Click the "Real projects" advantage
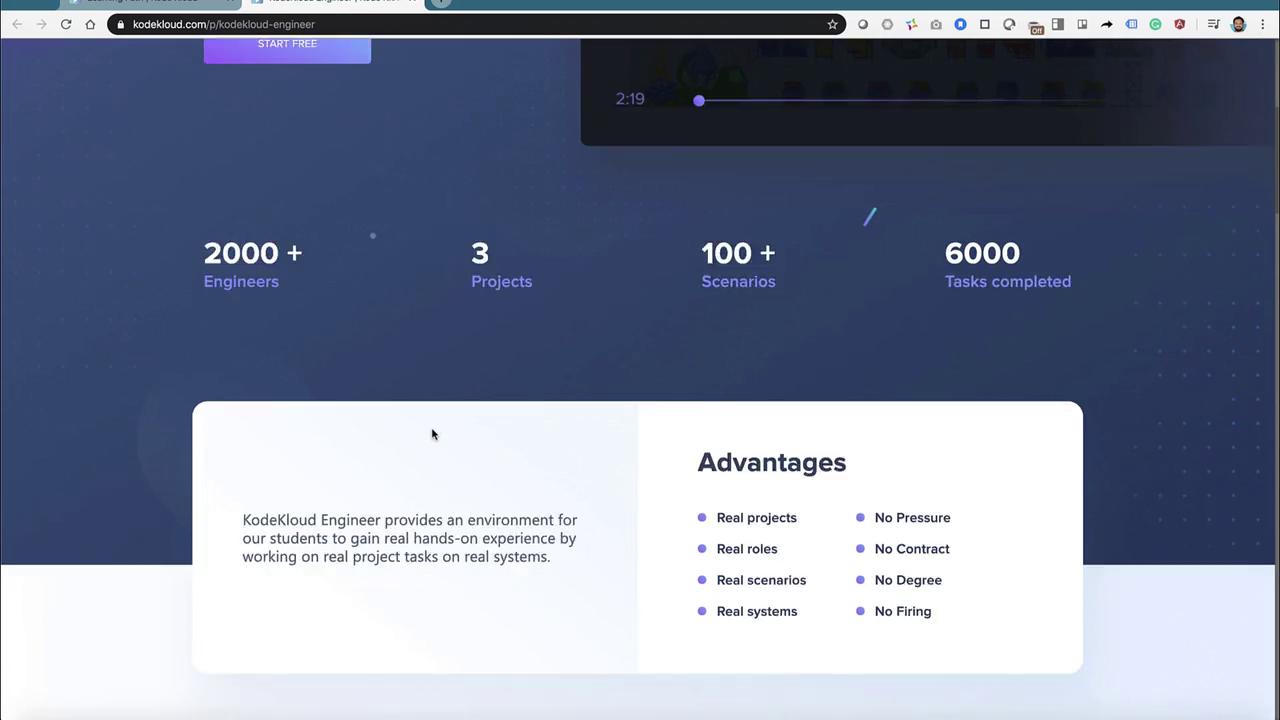This screenshot has width=1280, height=720. 757,517
